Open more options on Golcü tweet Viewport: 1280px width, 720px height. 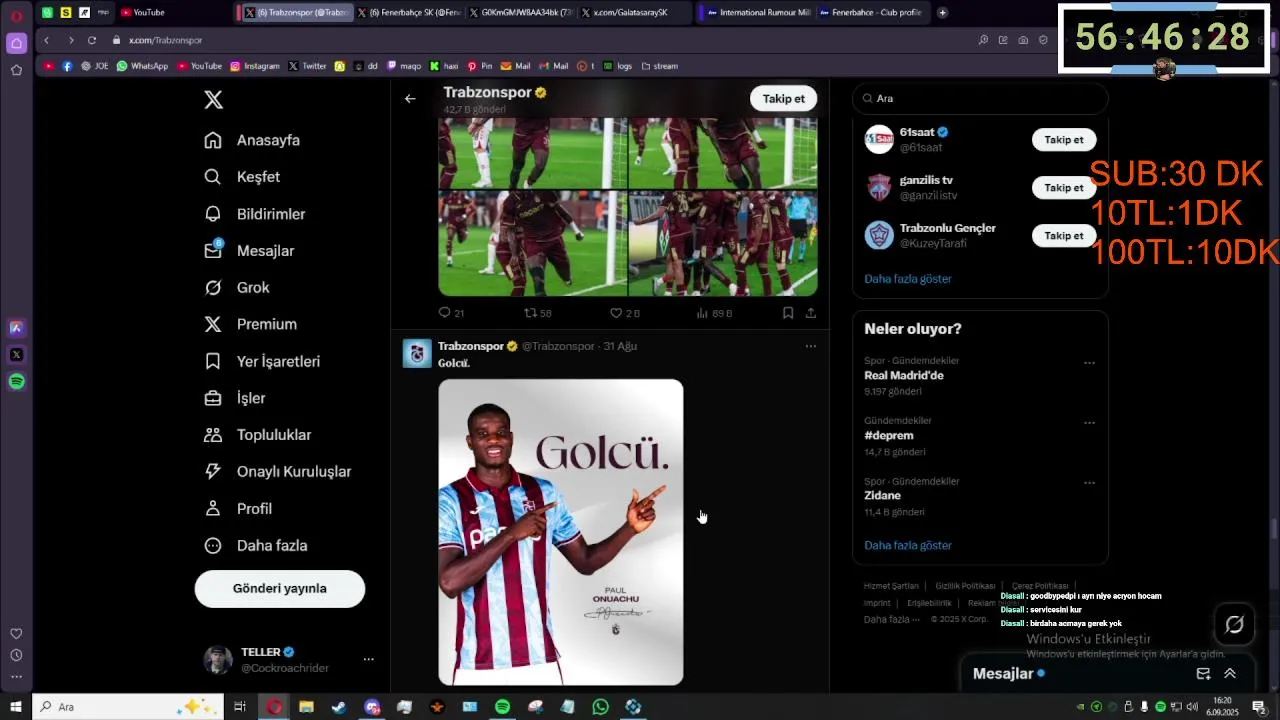click(x=811, y=346)
